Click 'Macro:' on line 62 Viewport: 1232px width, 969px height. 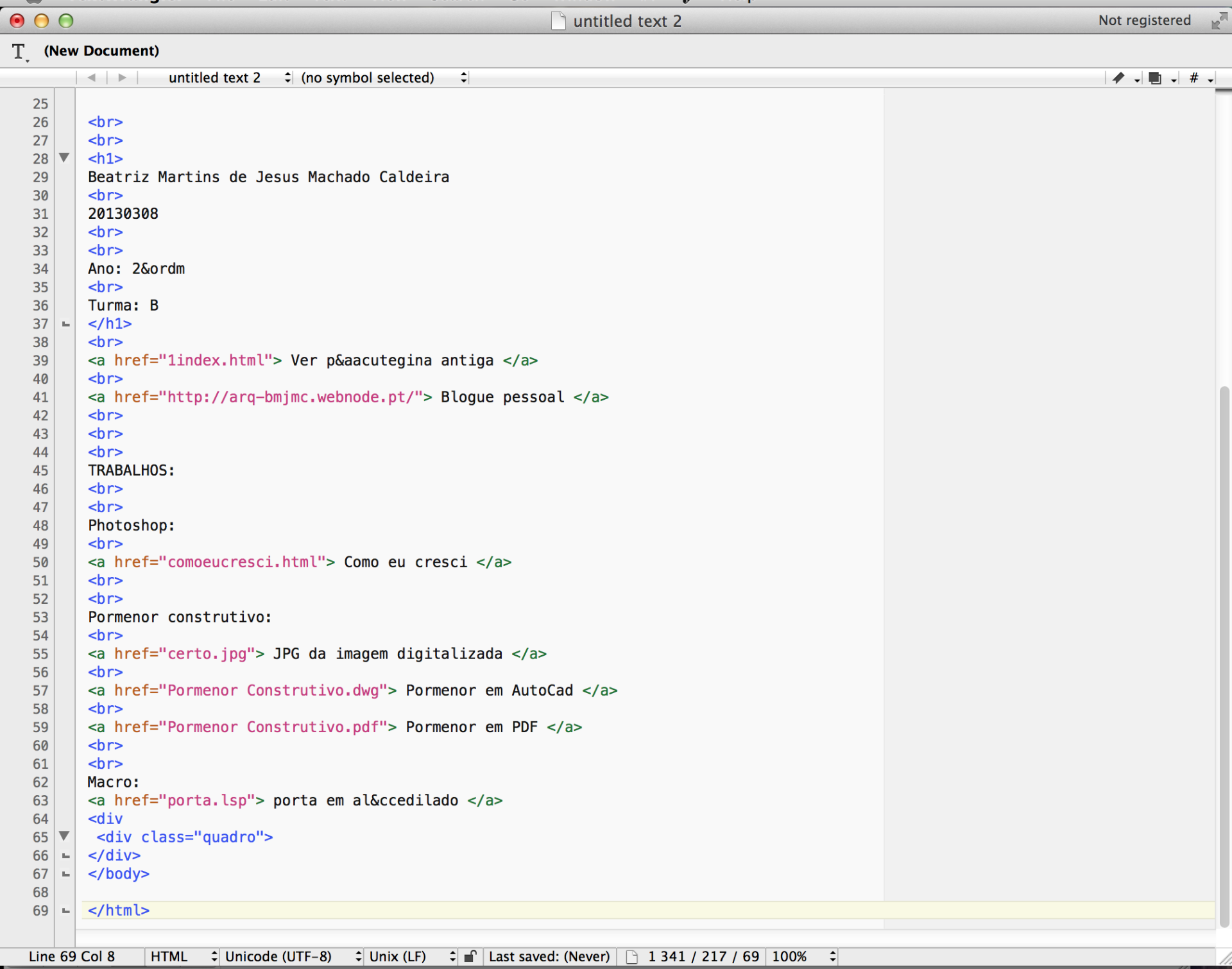[114, 782]
